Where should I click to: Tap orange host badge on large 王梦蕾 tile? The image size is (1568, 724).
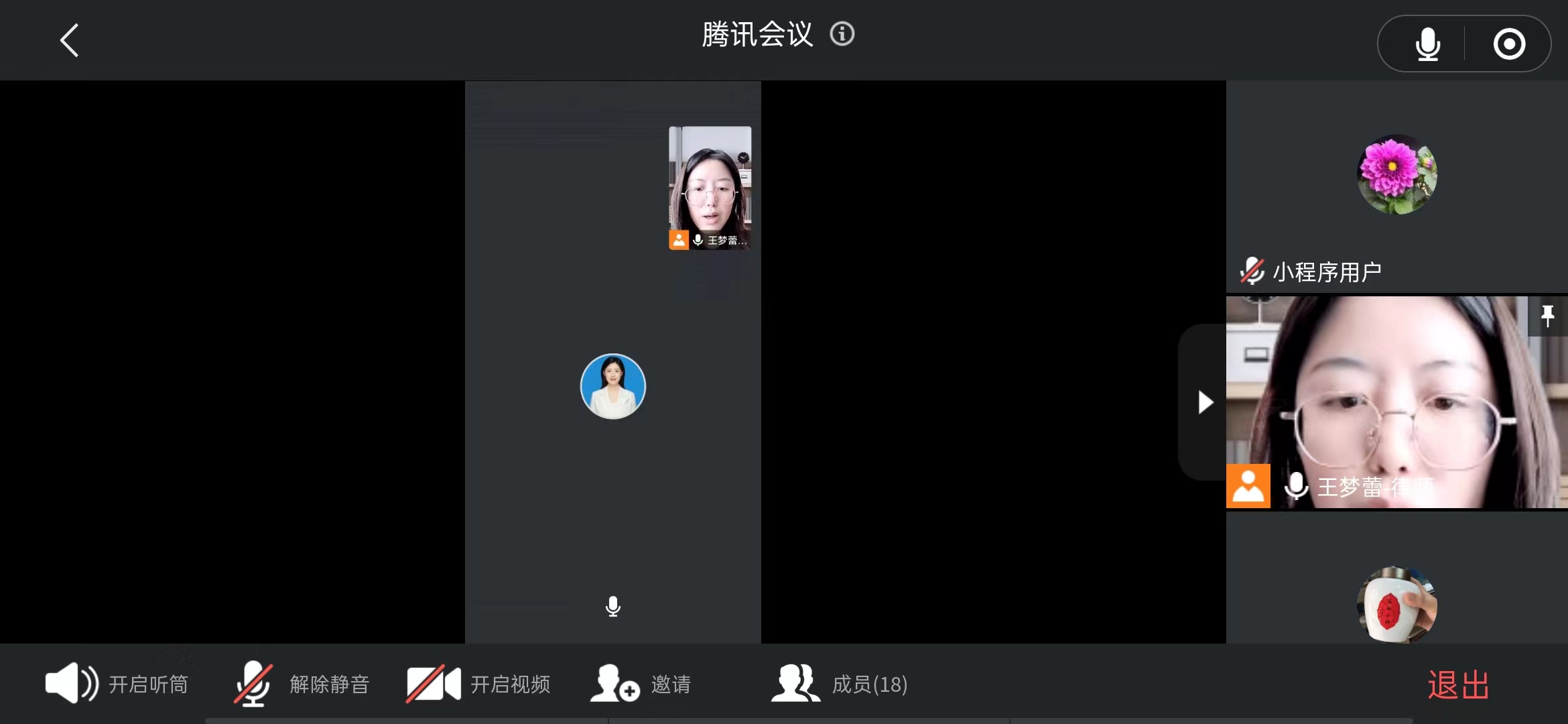click(1248, 486)
